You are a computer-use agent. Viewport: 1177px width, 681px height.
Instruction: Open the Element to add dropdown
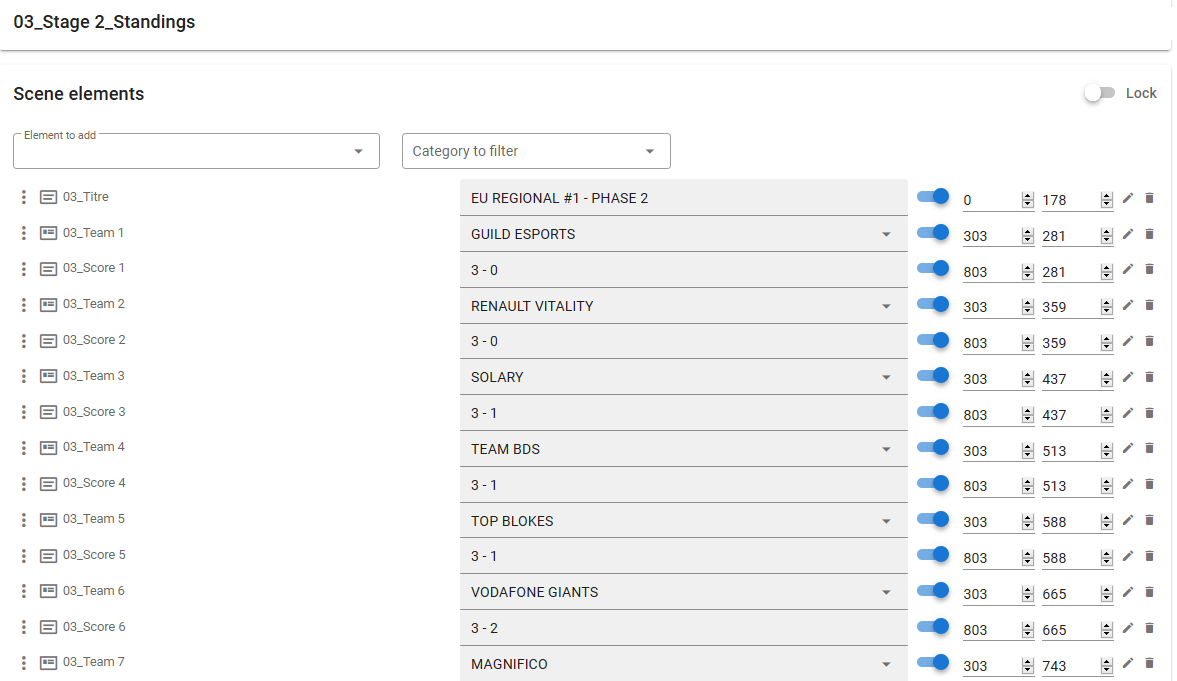tap(196, 151)
